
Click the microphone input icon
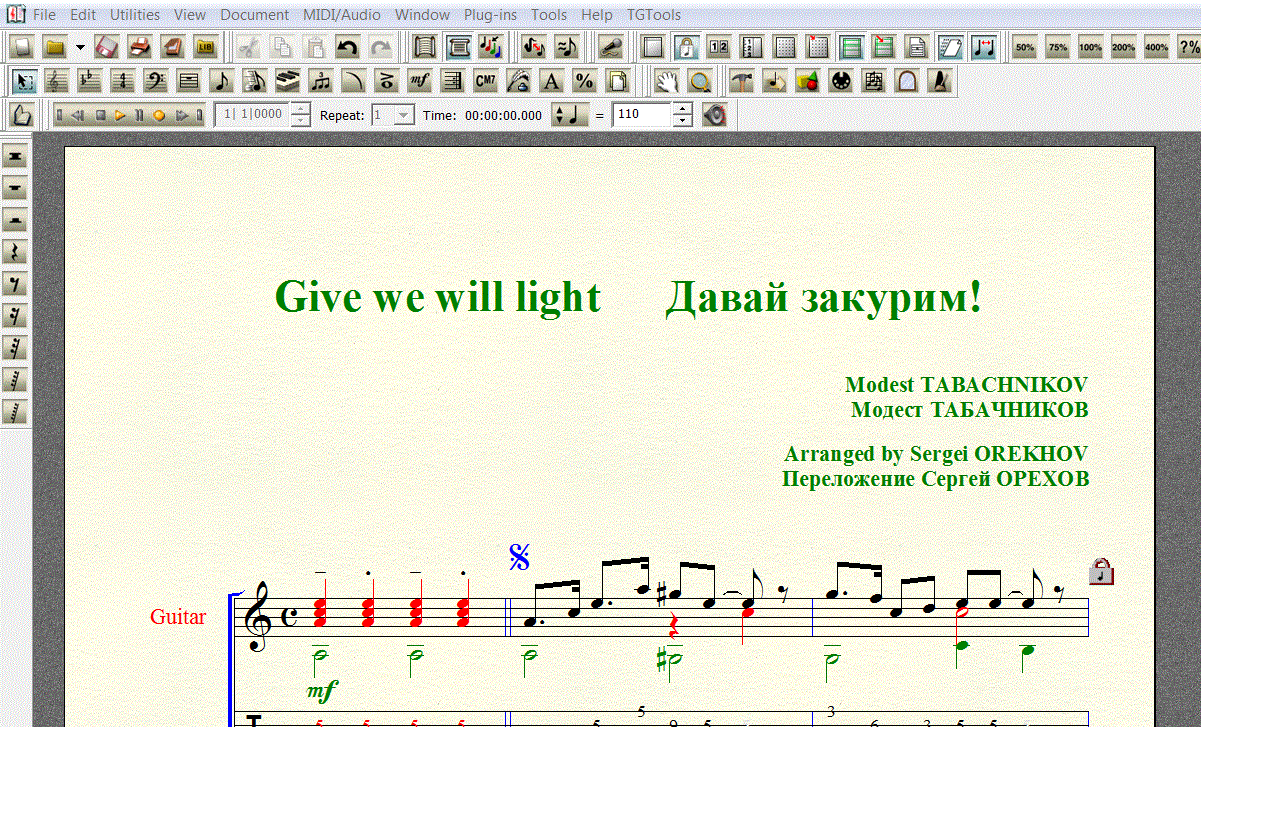610,47
